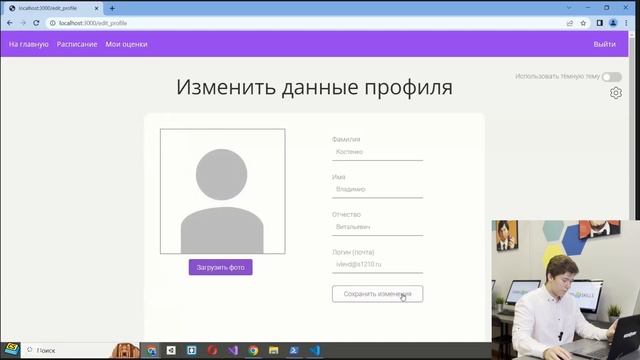Open 'Расписание' nav item
The width and height of the screenshot is (640, 360).
[x=77, y=44]
